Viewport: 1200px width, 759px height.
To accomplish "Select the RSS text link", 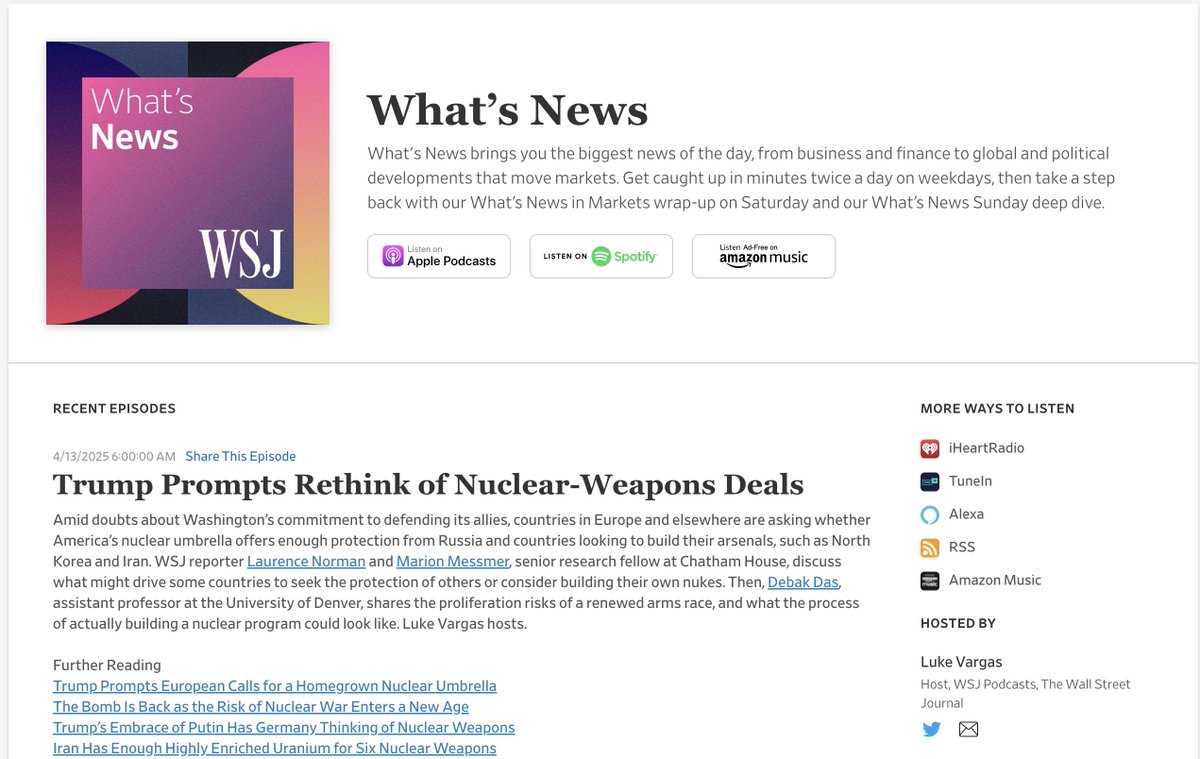I will tap(962, 547).
